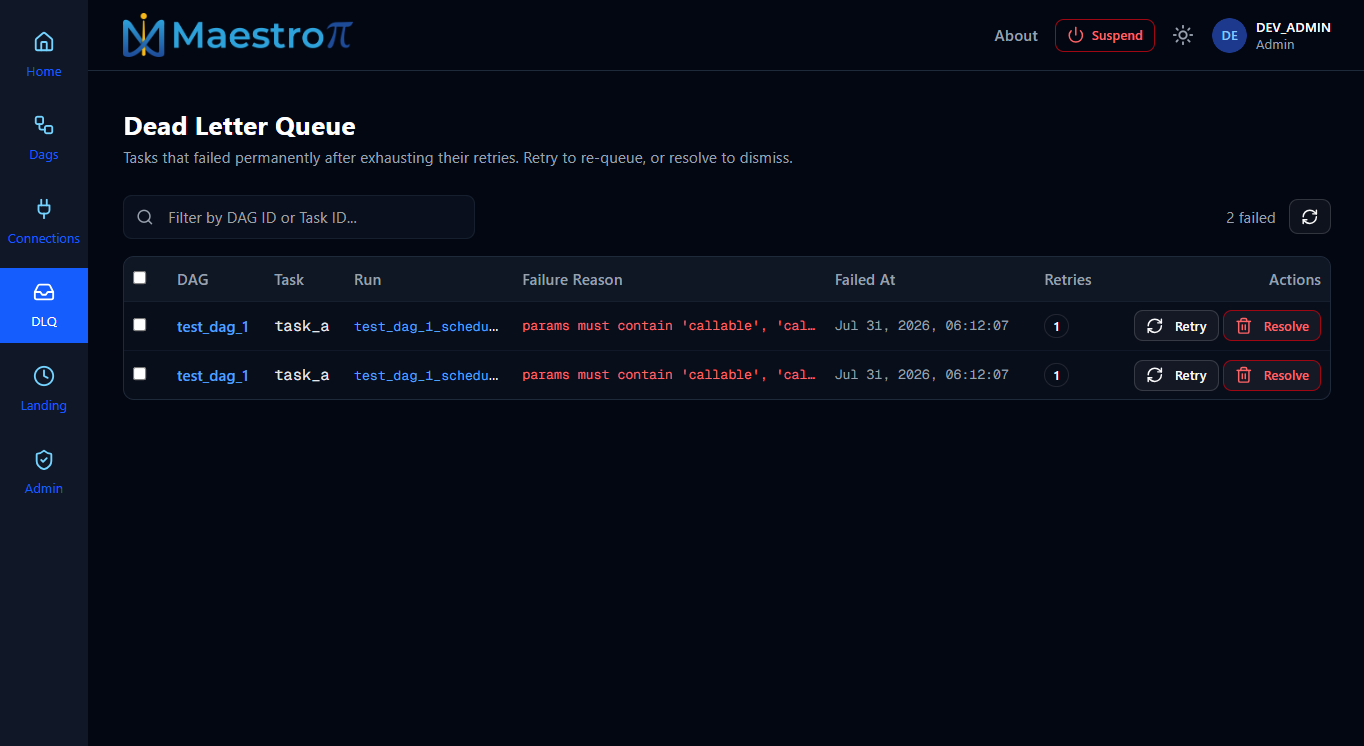Tick the select-all checkbox in the table header
The image size is (1364, 746).
point(140,278)
